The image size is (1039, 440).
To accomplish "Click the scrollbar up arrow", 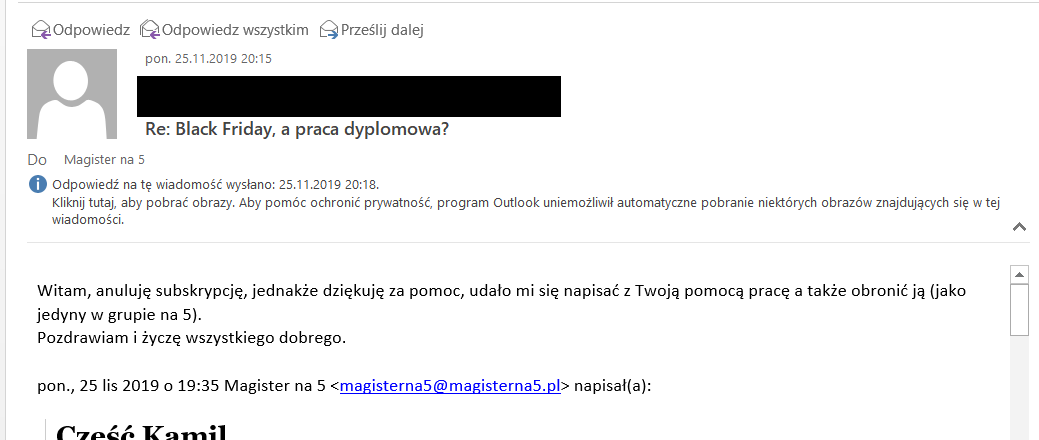I will [1019, 275].
